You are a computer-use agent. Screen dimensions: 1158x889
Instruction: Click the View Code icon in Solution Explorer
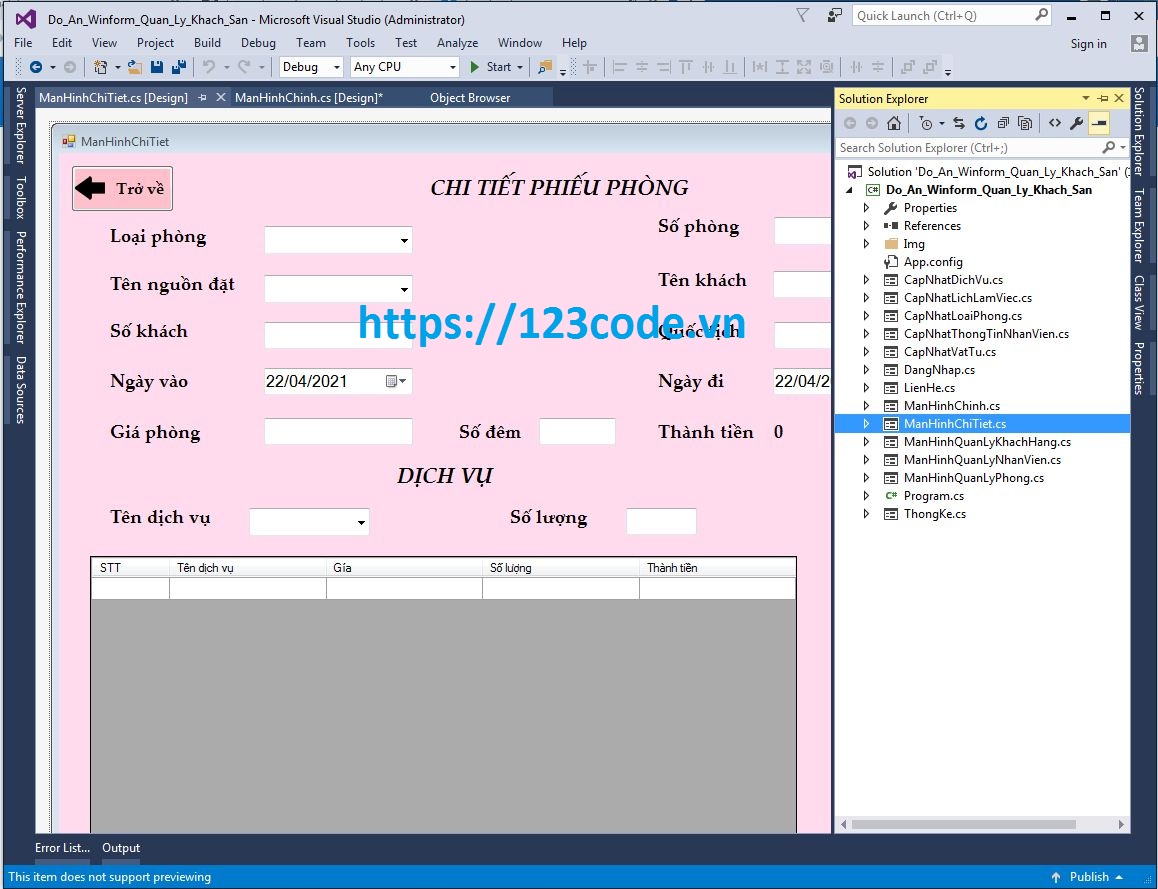click(1055, 122)
